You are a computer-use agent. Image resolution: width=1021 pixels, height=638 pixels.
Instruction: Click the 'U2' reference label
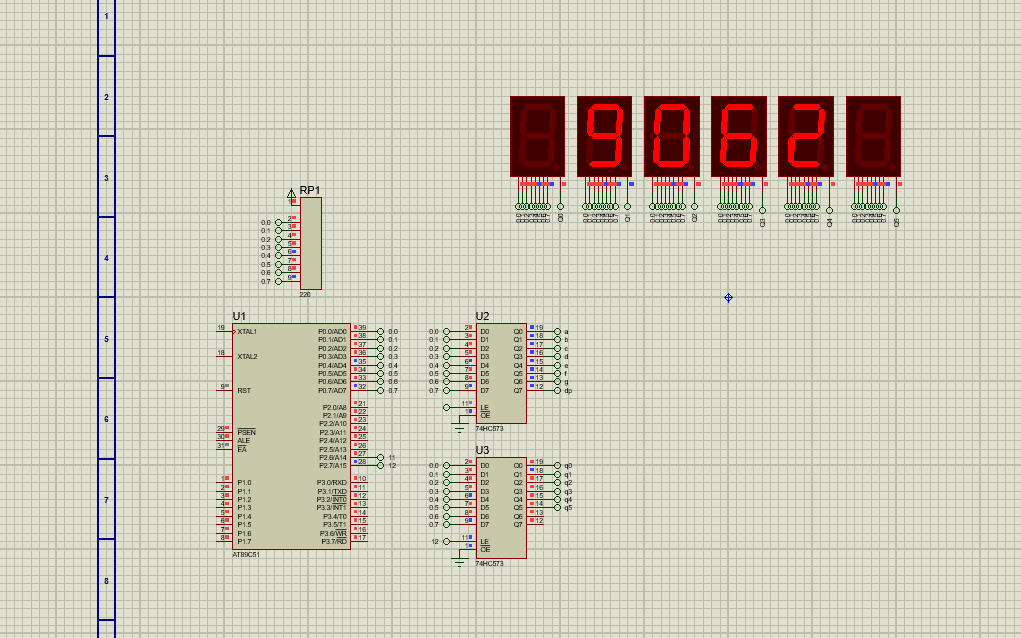coord(483,316)
